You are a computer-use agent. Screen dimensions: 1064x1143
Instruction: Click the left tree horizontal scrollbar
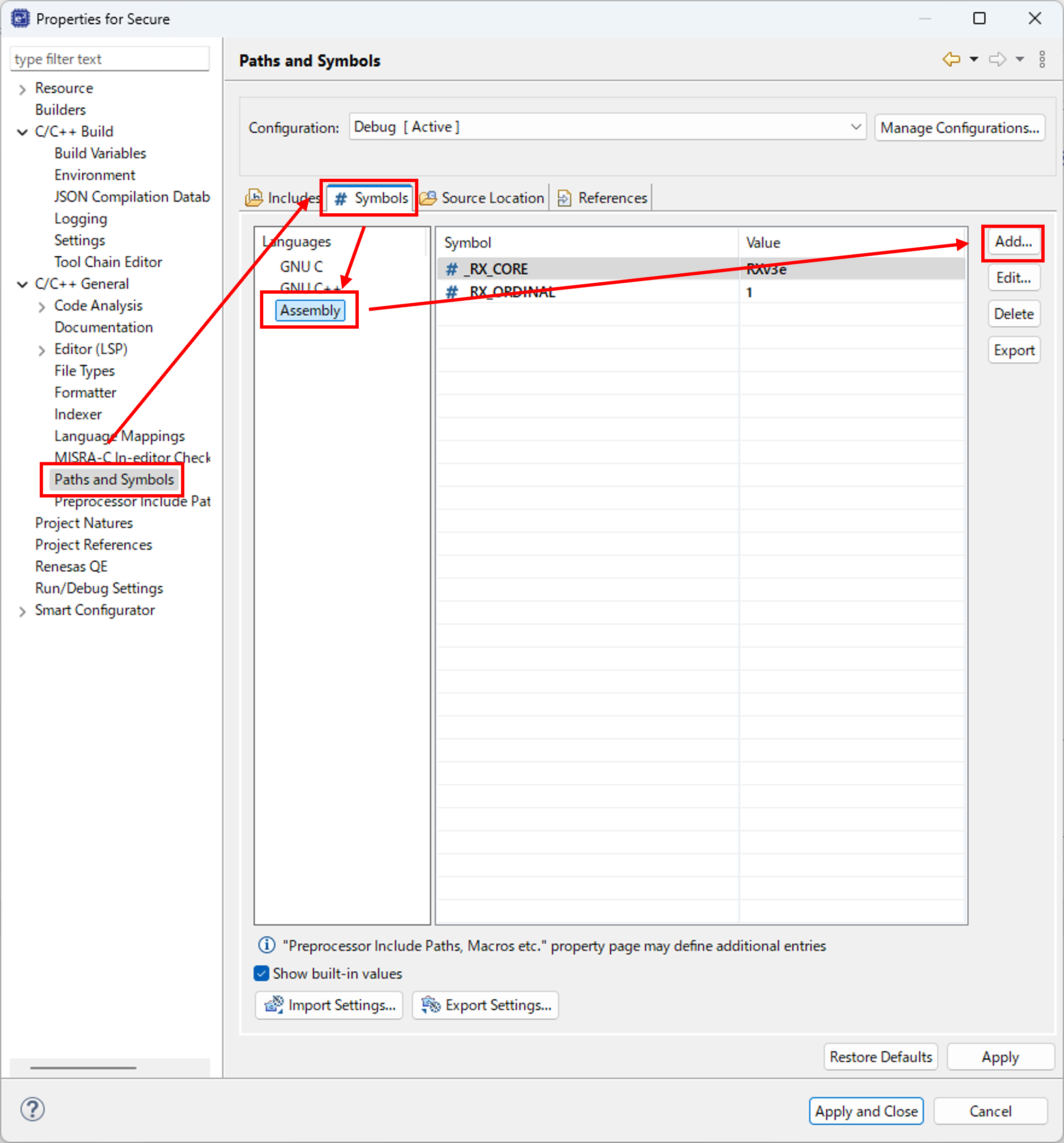tap(83, 1068)
